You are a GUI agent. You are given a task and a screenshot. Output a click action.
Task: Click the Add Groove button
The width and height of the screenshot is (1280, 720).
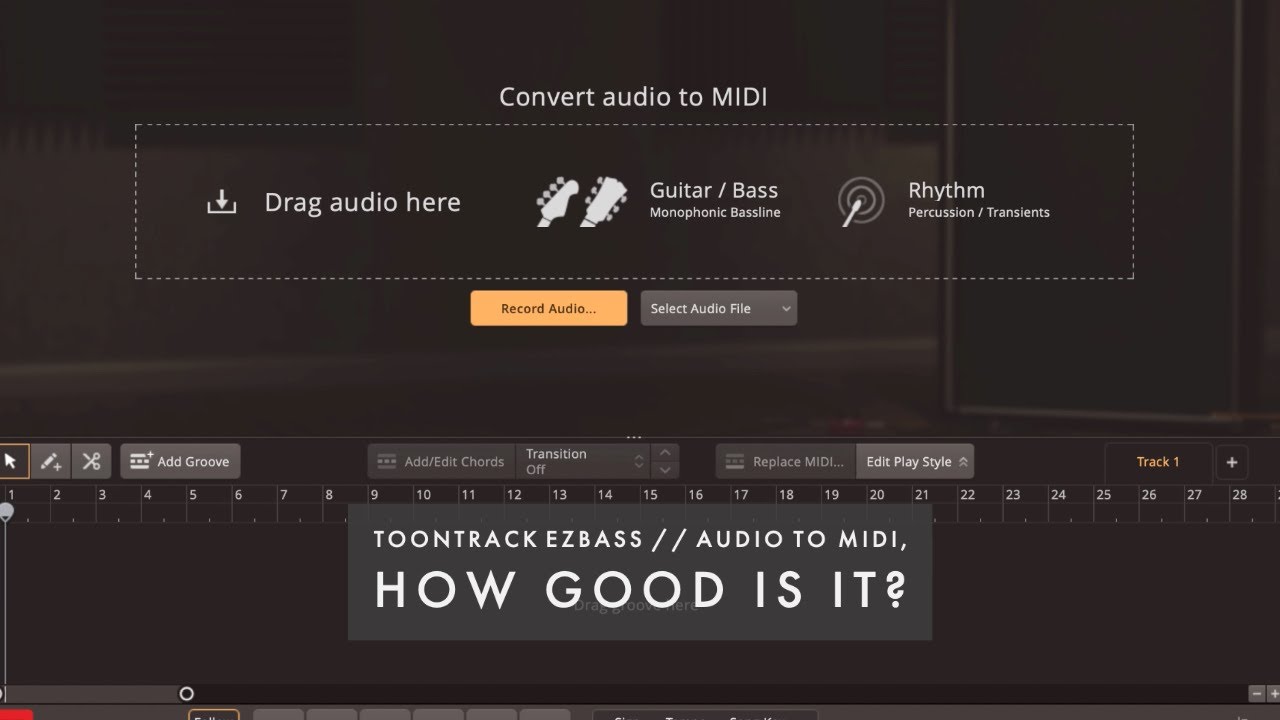[x=180, y=461]
